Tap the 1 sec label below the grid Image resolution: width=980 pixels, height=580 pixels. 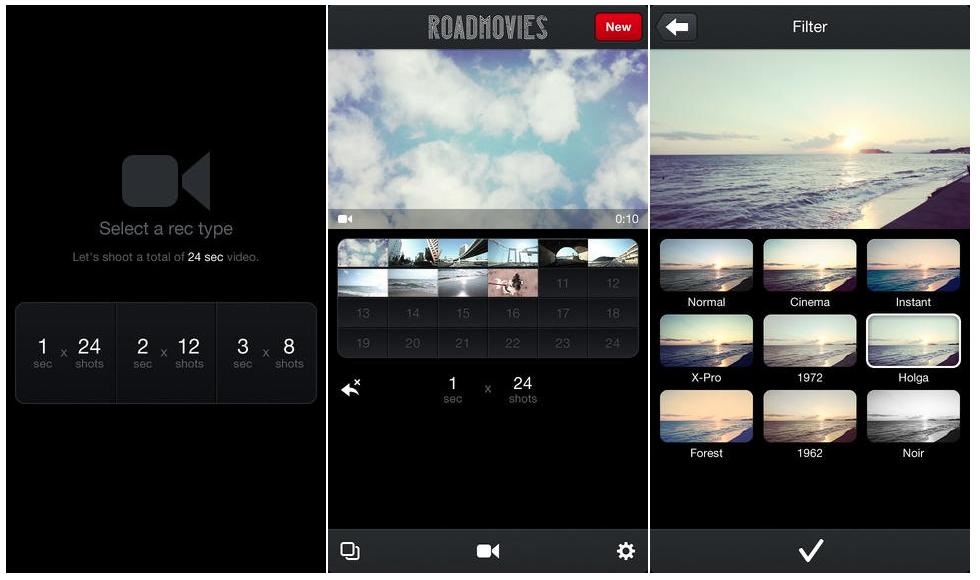click(452, 389)
